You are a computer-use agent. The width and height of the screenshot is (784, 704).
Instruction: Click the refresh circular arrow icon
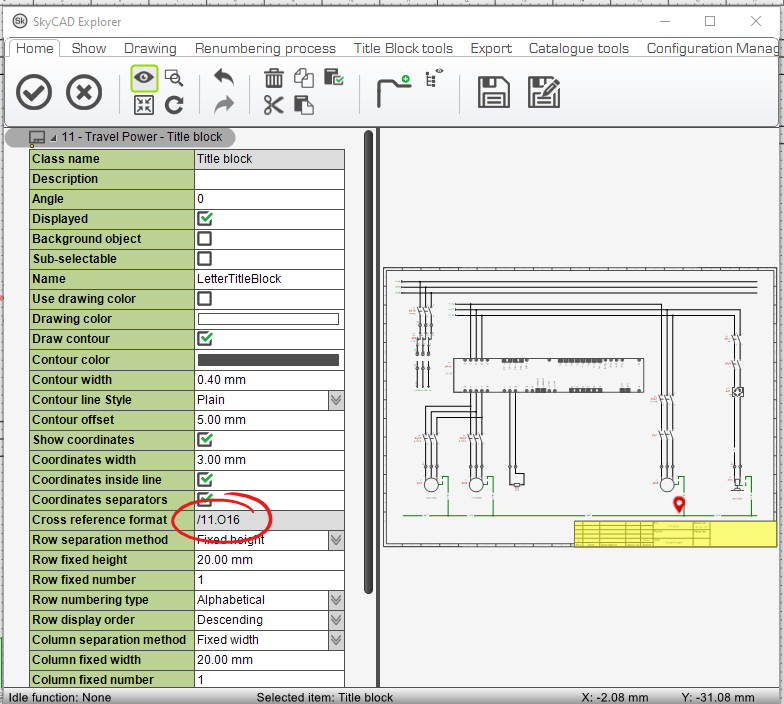[x=174, y=106]
